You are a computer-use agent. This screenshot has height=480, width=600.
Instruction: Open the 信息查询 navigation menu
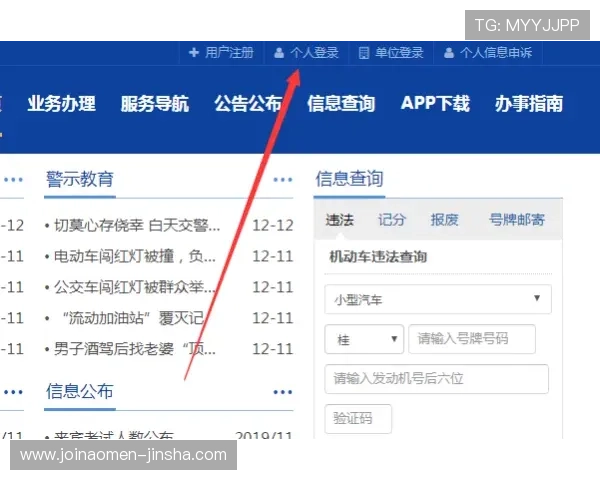click(341, 104)
